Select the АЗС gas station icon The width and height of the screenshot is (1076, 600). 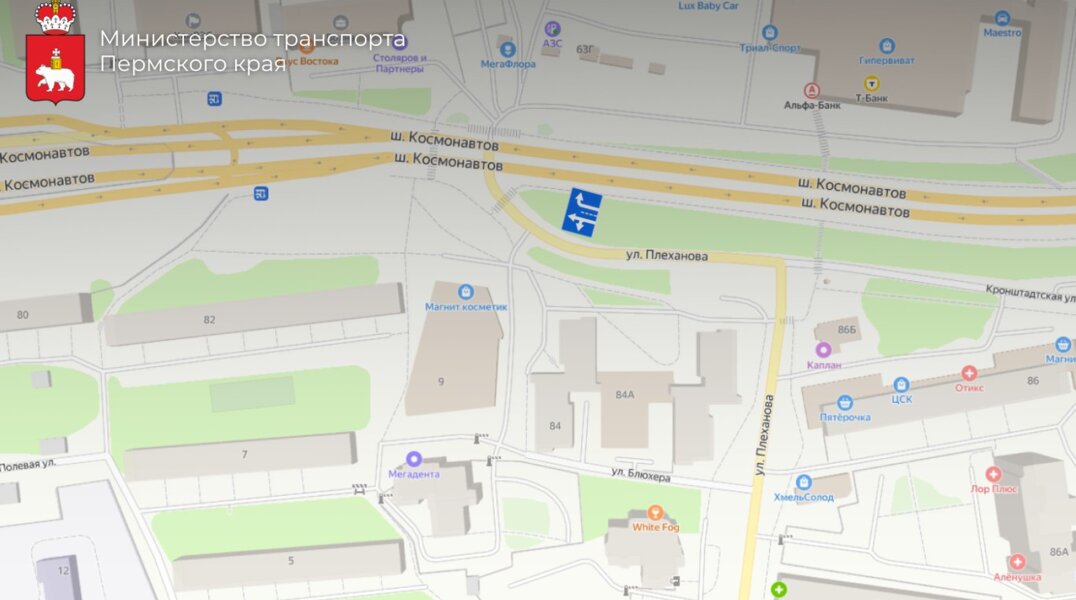point(552,29)
